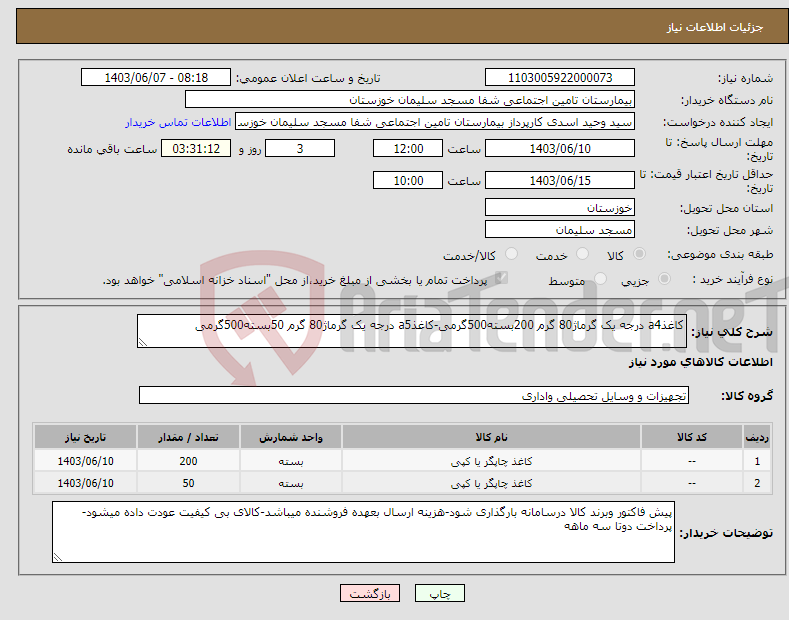The height and width of the screenshot is (620, 789).
Task: Click کاغذ چاپگر یا کپی in row 1
Action: [x=492, y=461]
